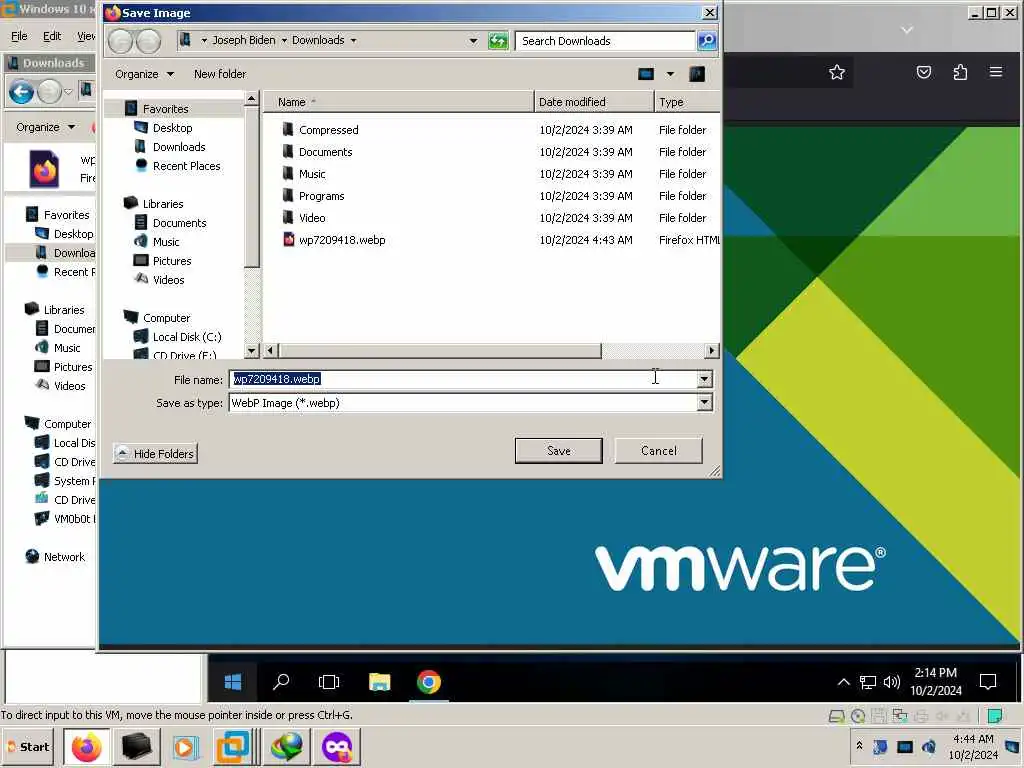
Task: Select Local Disk (C:) in dialog sidebar
Action: click(x=187, y=337)
